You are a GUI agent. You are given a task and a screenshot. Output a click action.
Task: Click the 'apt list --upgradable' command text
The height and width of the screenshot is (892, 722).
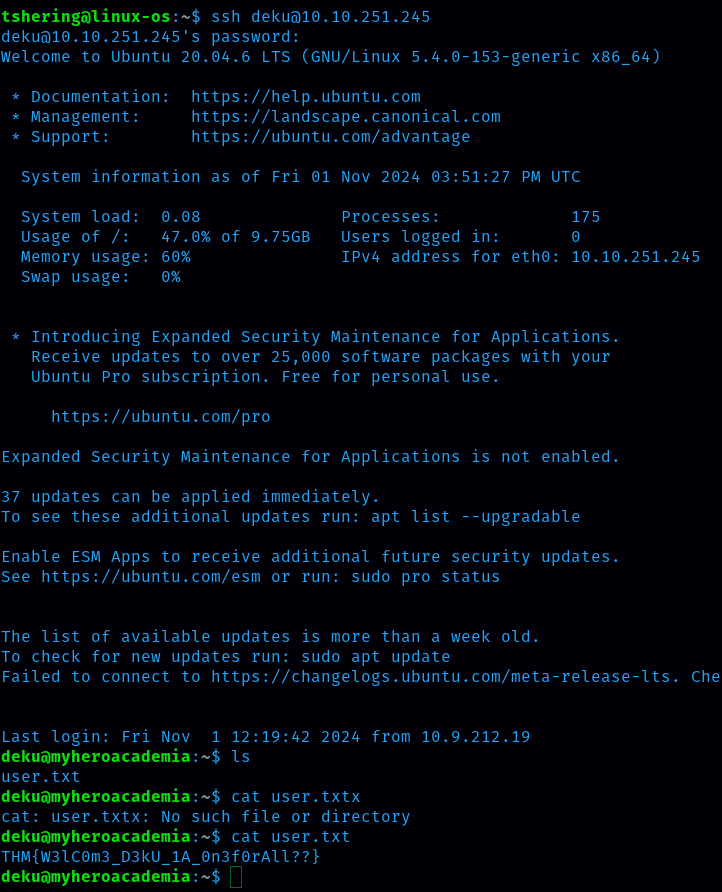click(475, 517)
